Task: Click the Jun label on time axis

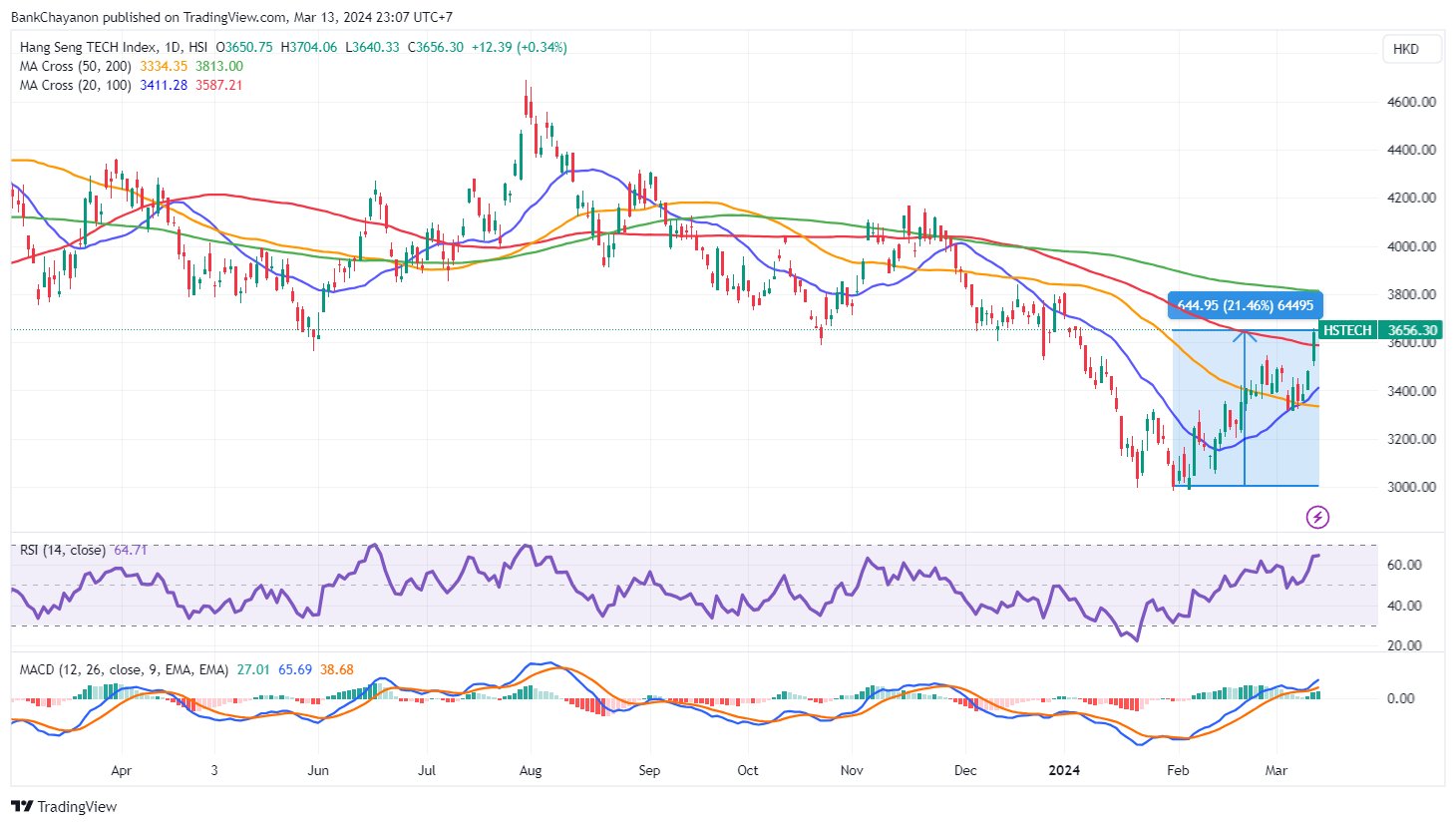Action: 318,770
